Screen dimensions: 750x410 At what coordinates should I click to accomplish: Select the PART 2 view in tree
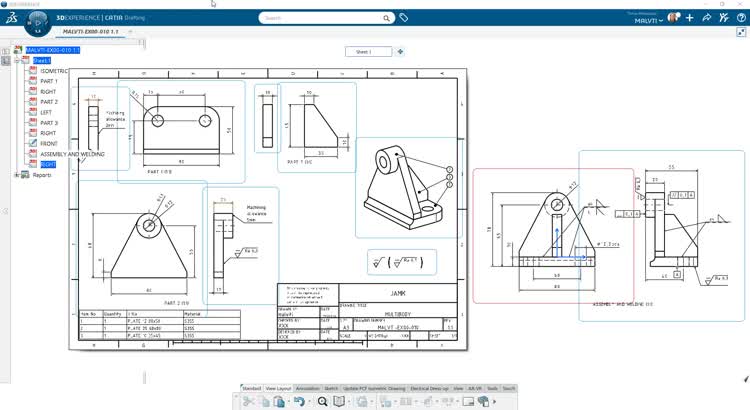tap(49, 102)
